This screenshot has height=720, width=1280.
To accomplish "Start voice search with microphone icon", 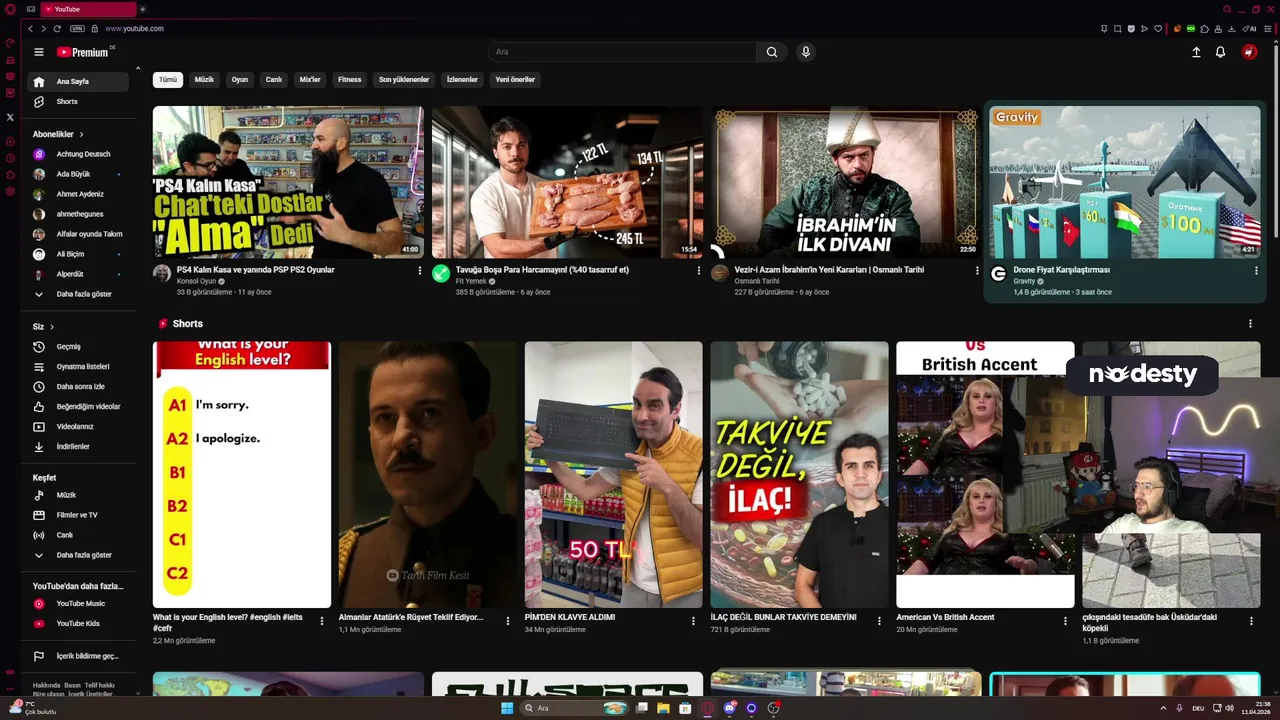I will pyautogui.click(x=806, y=52).
